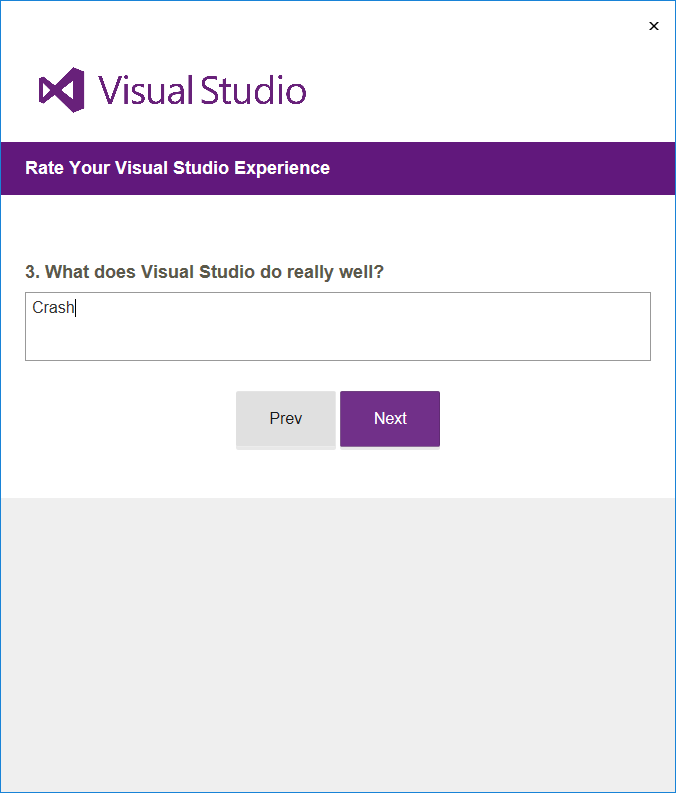Click the empty gray area below the form
Image resolution: width=676 pixels, height=793 pixels.
[x=337, y=640]
